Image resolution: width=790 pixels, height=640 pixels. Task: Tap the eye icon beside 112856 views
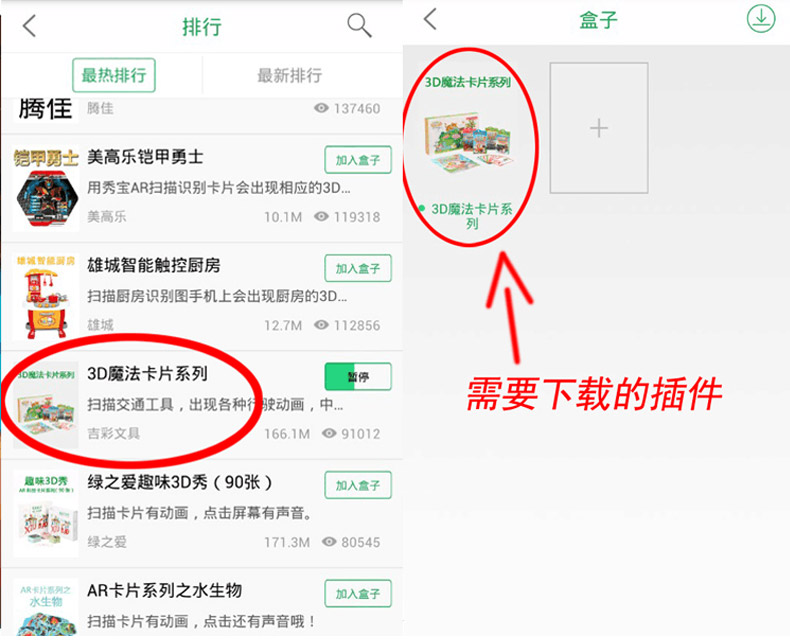(x=321, y=325)
